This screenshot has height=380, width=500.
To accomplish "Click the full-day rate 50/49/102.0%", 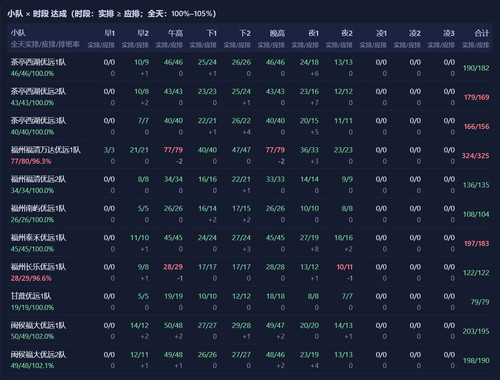I will (32, 337).
